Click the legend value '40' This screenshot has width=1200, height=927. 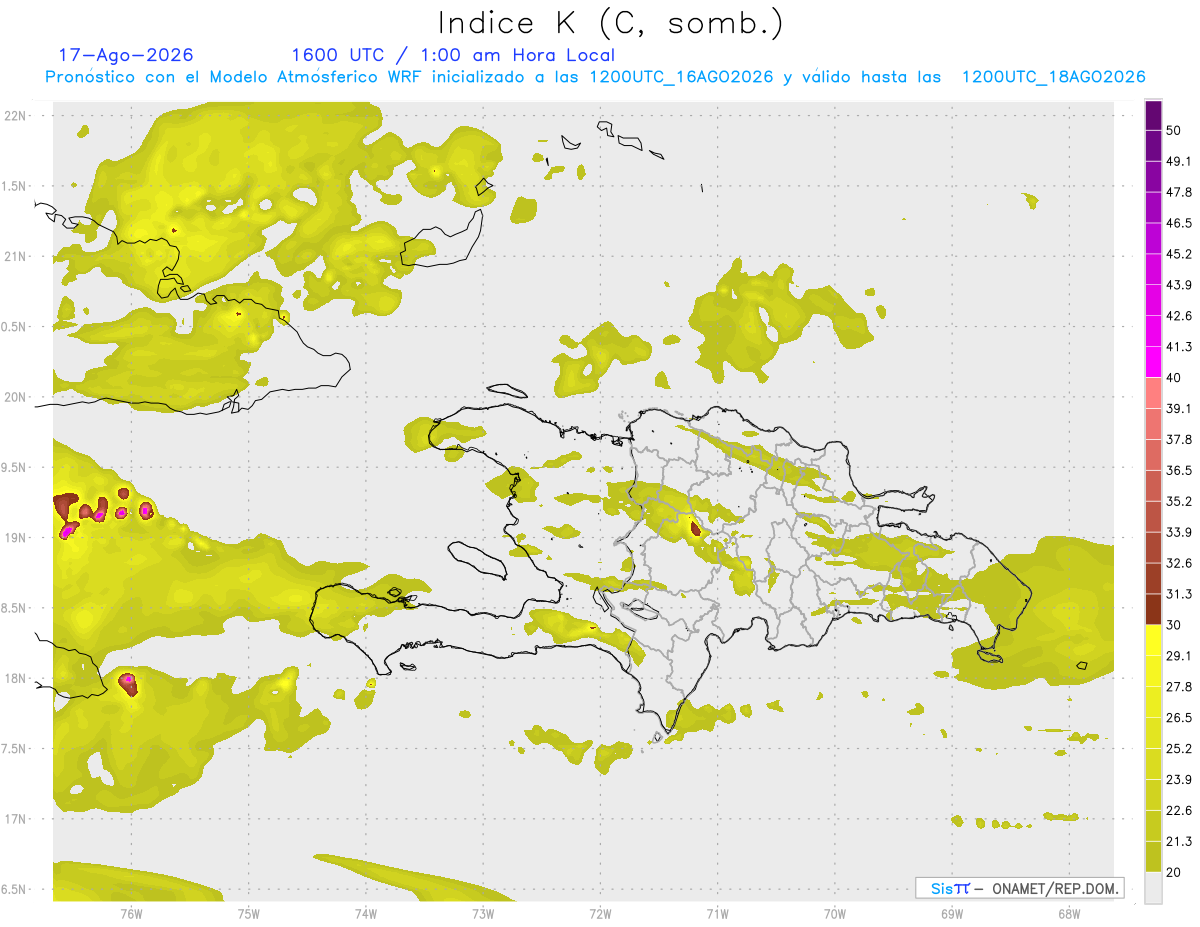[1174, 377]
